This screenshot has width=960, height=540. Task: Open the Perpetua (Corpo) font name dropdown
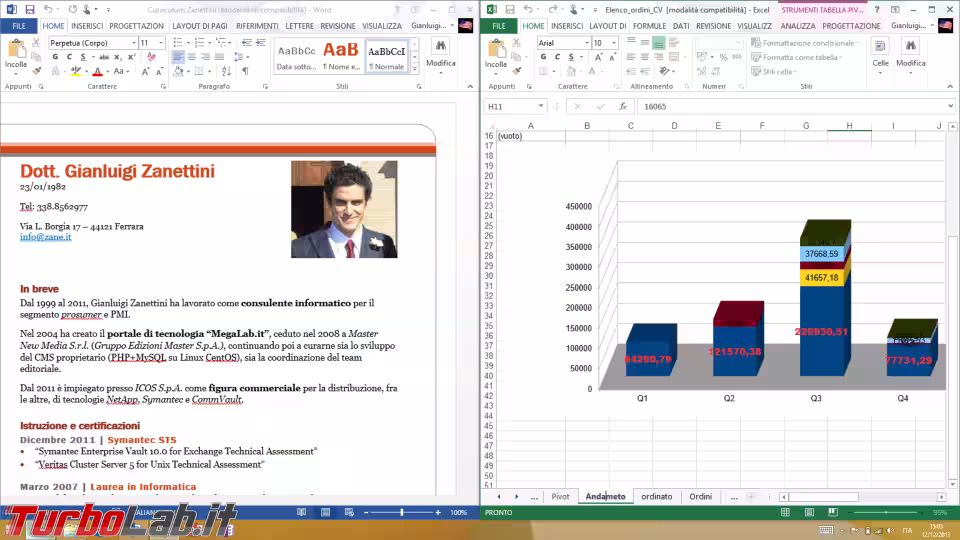coord(132,43)
